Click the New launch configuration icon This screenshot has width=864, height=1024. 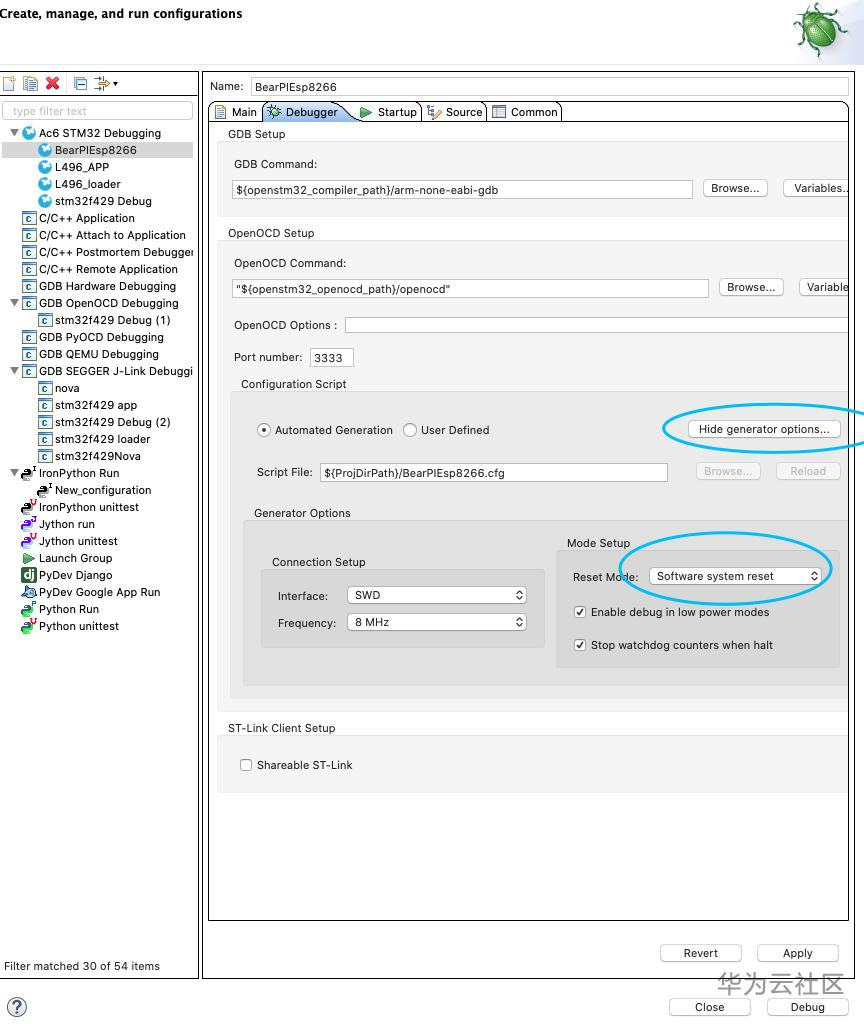coord(9,84)
